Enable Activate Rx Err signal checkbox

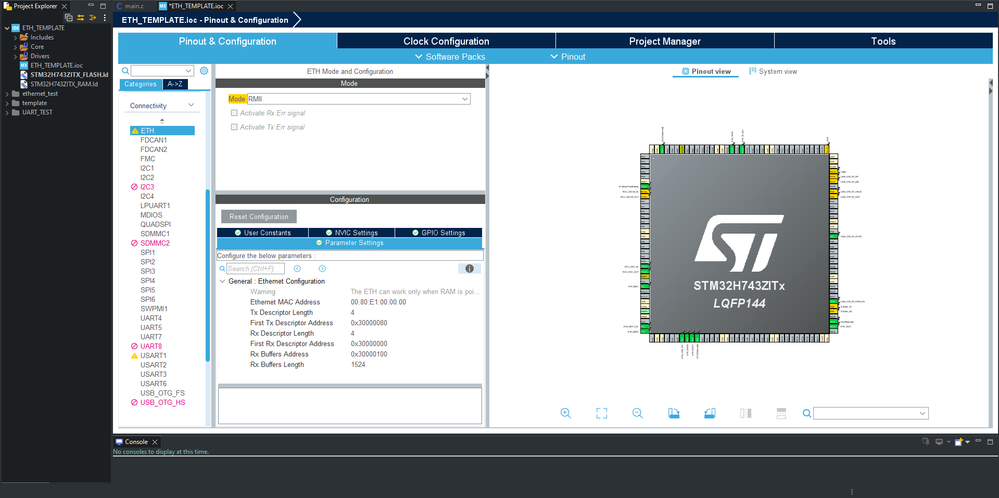[234, 113]
